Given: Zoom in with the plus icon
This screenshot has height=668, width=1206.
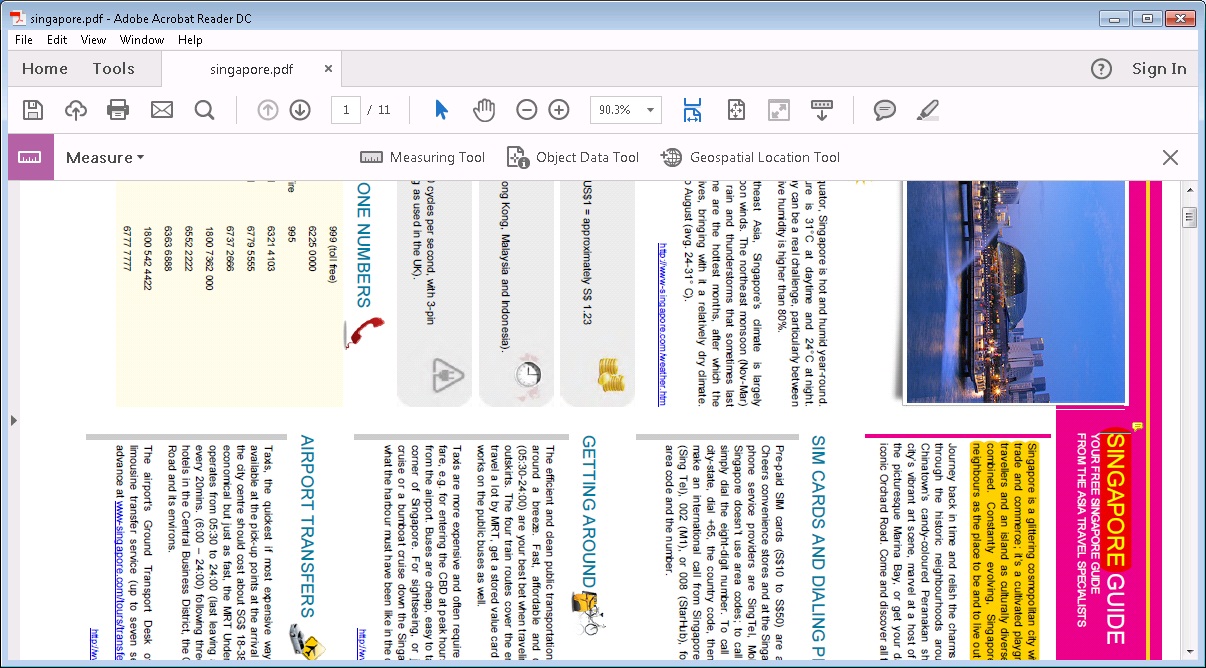Looking at the screenshot, I should click(558, 110).
